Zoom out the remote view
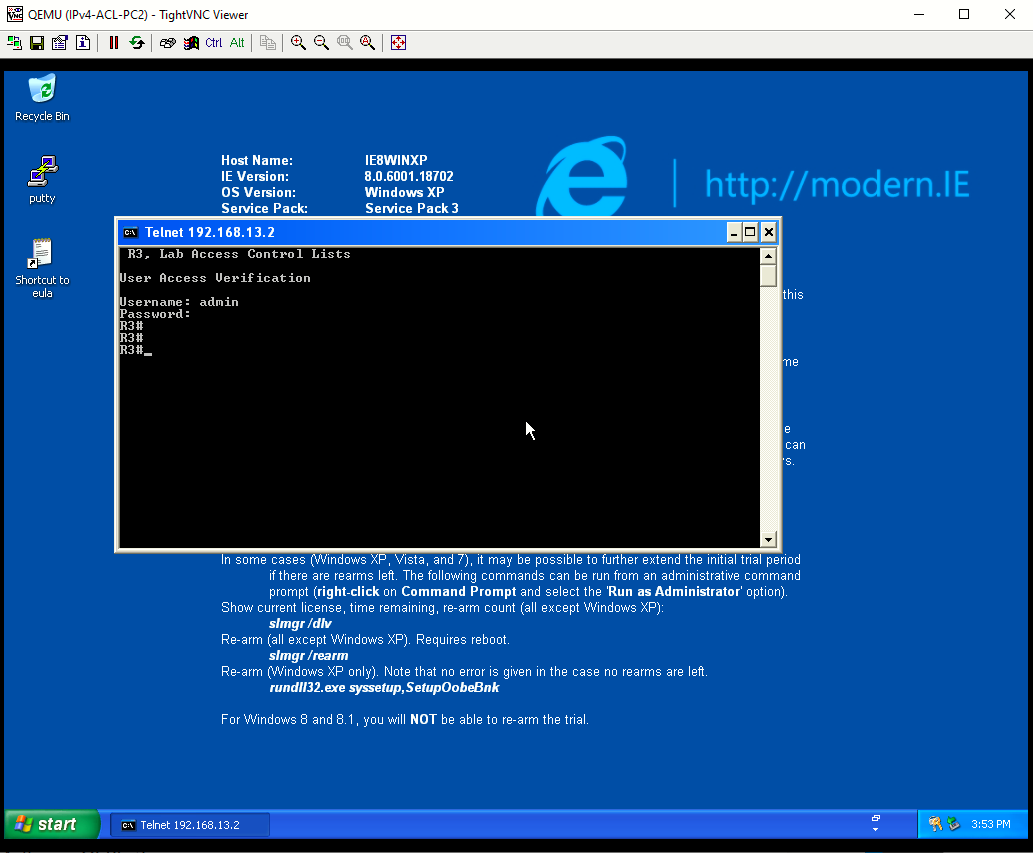Screen dimensions: 1033x853 (x=321, y=43)
